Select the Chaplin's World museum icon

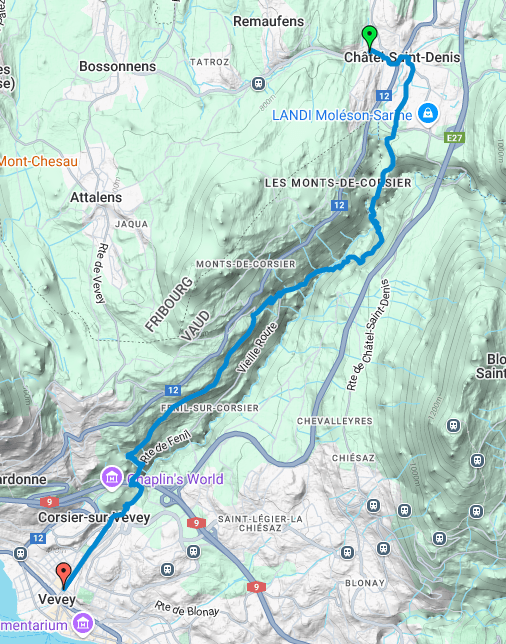pos(112,478)
